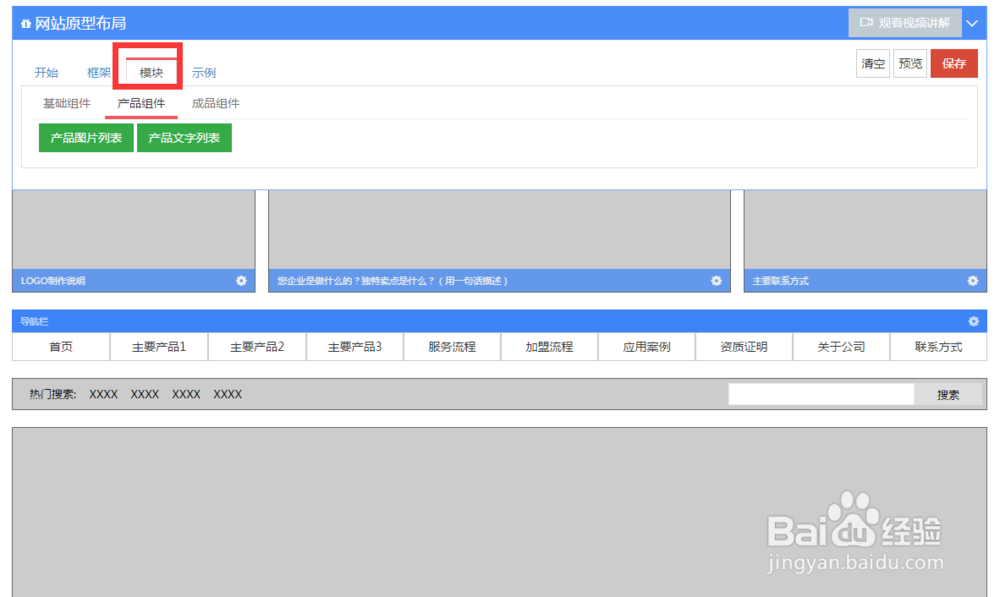Open the 成品组件 sub-tab
The height and width of the screenshot is (597, 1000).
tap(216, 103)
